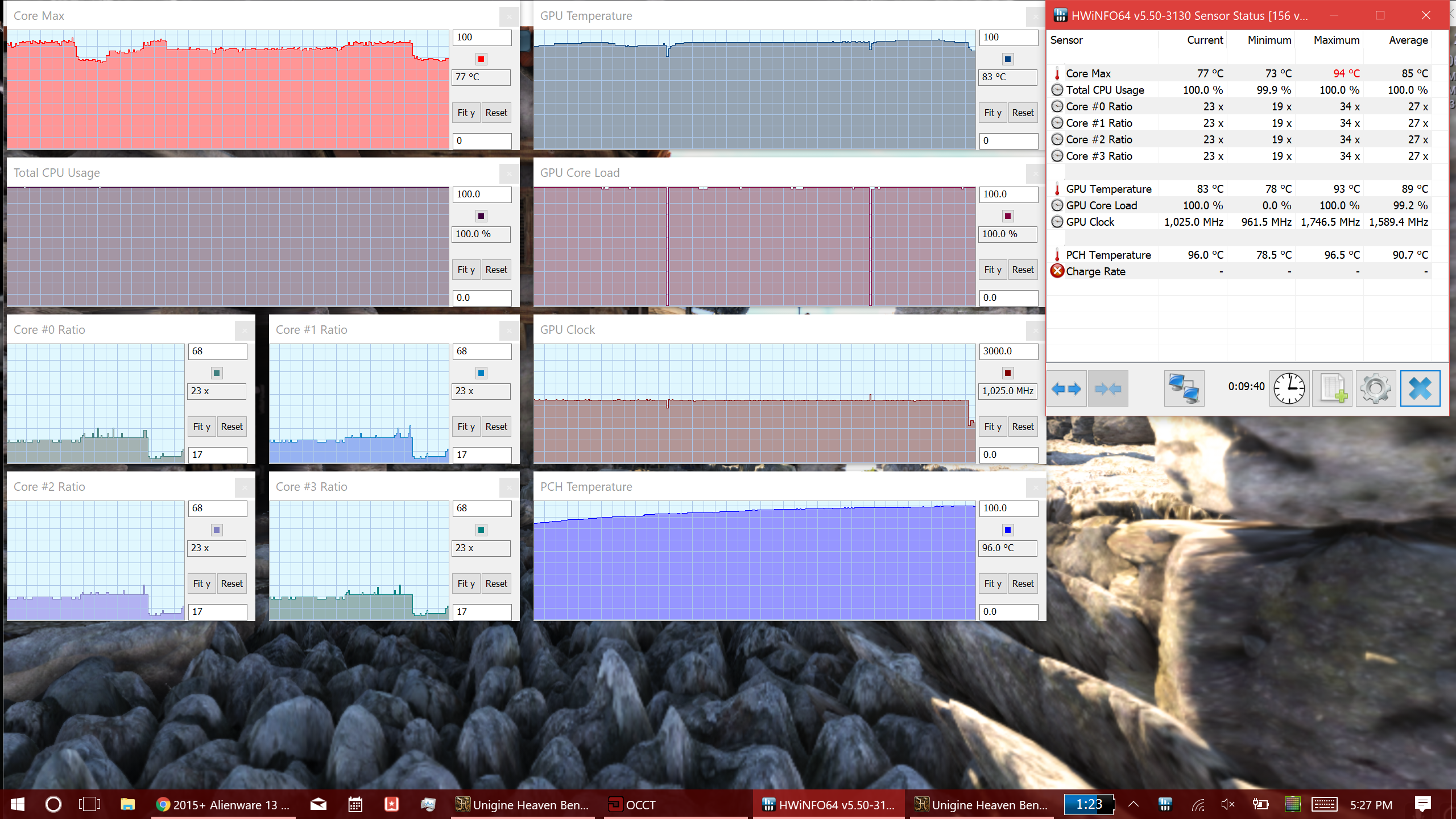Click Fit y in PCH Temperature graph
Image resolution: width=1456 pixels, height=819 pixels.
pyautogui.click(x=993, y=584)
